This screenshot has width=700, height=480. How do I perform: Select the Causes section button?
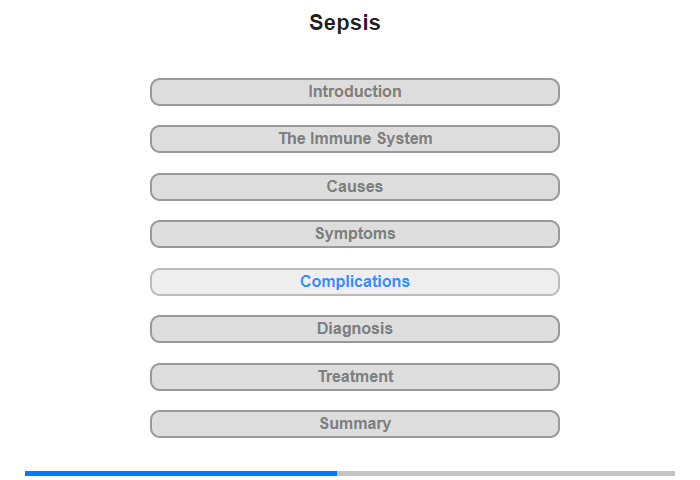click(x=355, y=187)
